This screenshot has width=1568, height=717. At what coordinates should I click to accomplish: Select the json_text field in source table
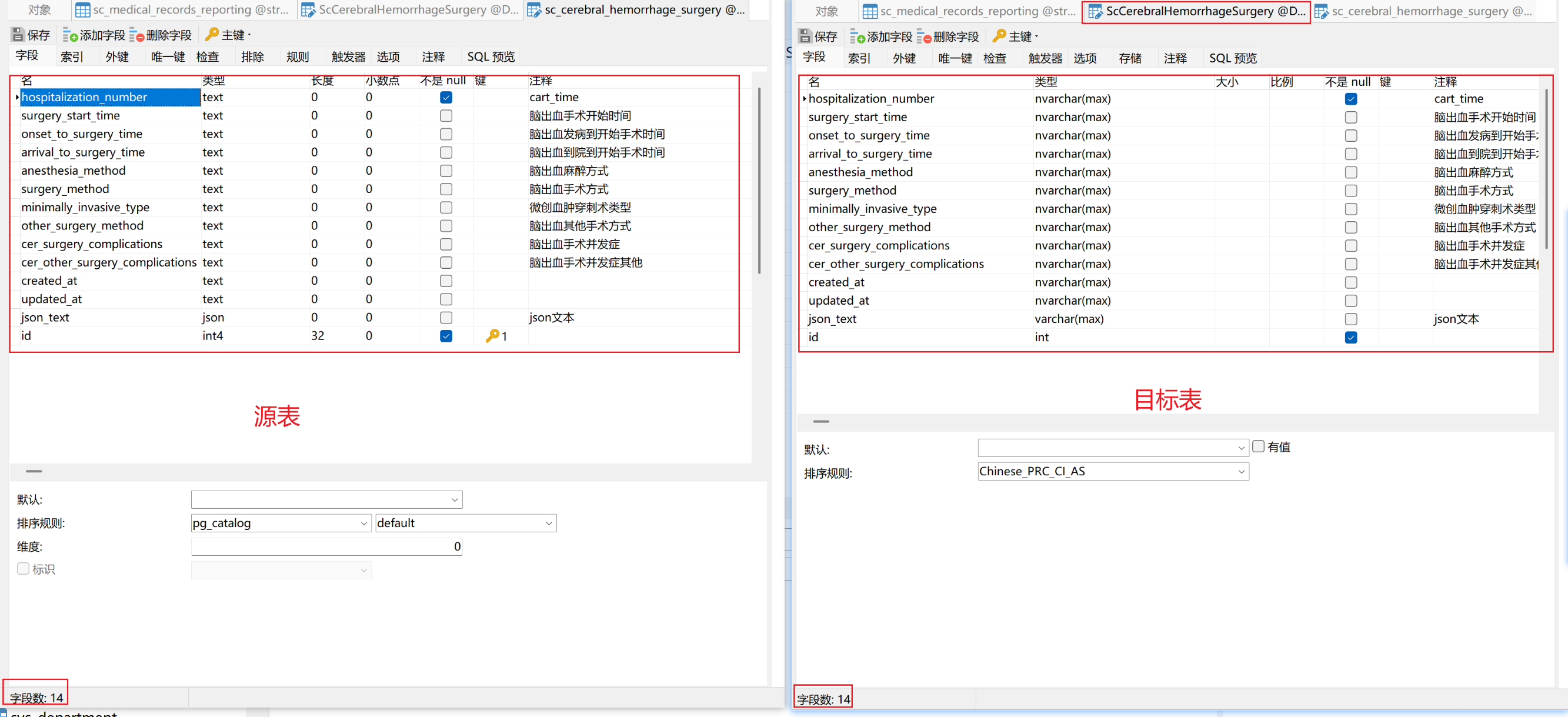pyautogui.click(x=45, y=317)
